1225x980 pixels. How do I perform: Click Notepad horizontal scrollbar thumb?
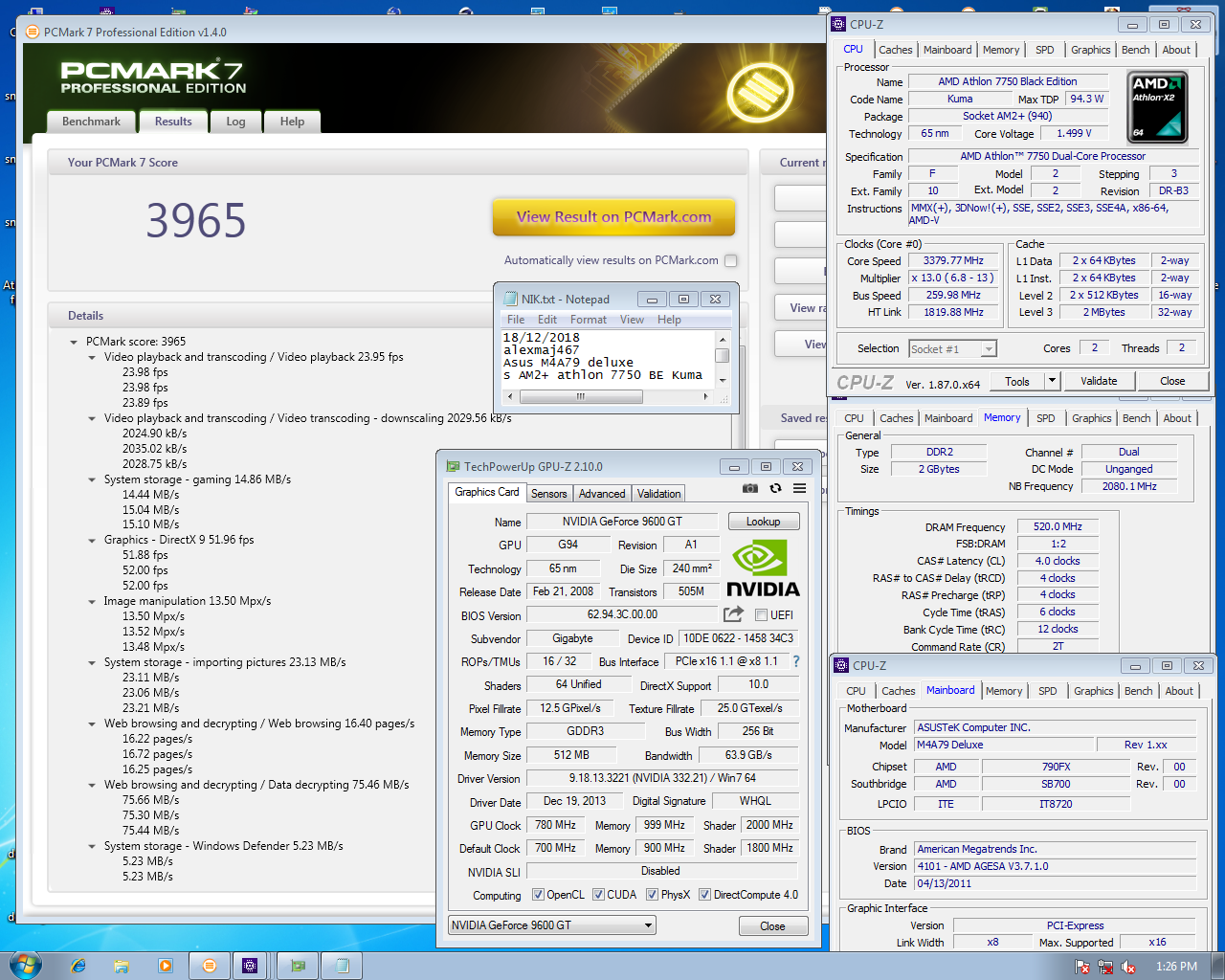click(581, 396)
